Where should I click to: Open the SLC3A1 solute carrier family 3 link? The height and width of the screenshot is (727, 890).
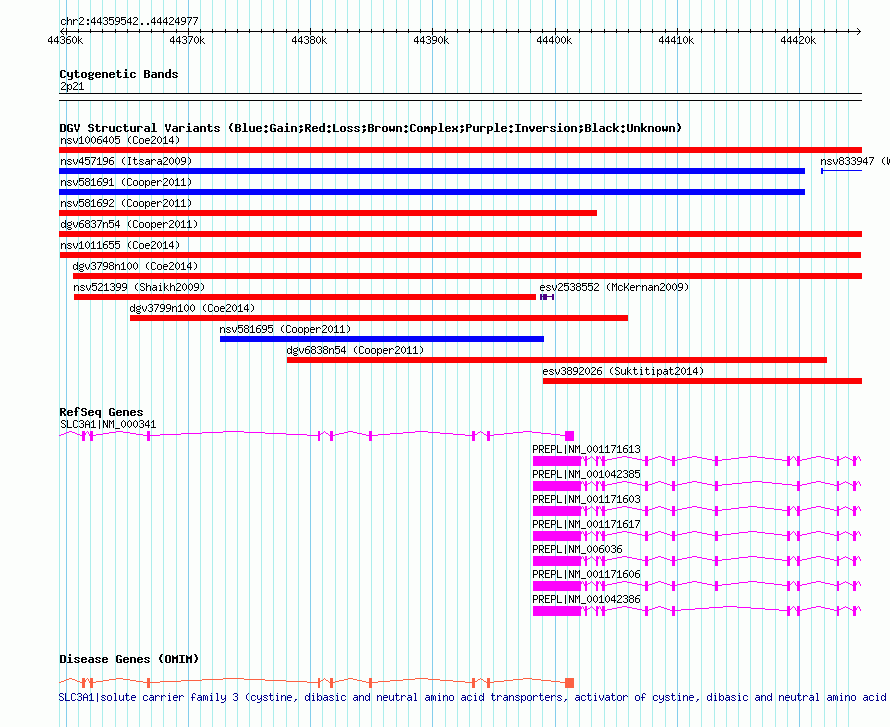click(x=474, y=697)
